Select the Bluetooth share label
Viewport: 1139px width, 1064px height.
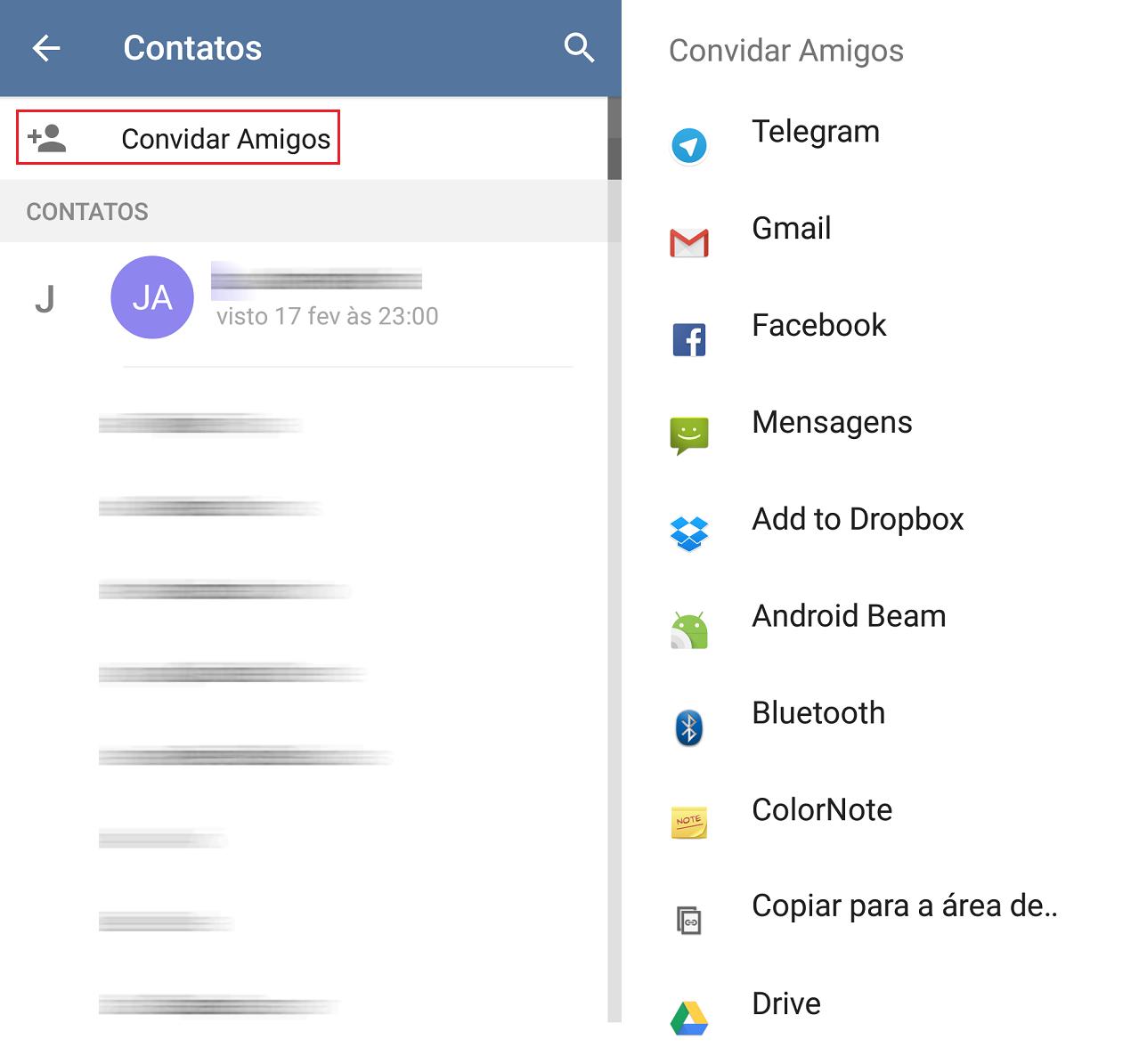(818, 713)
